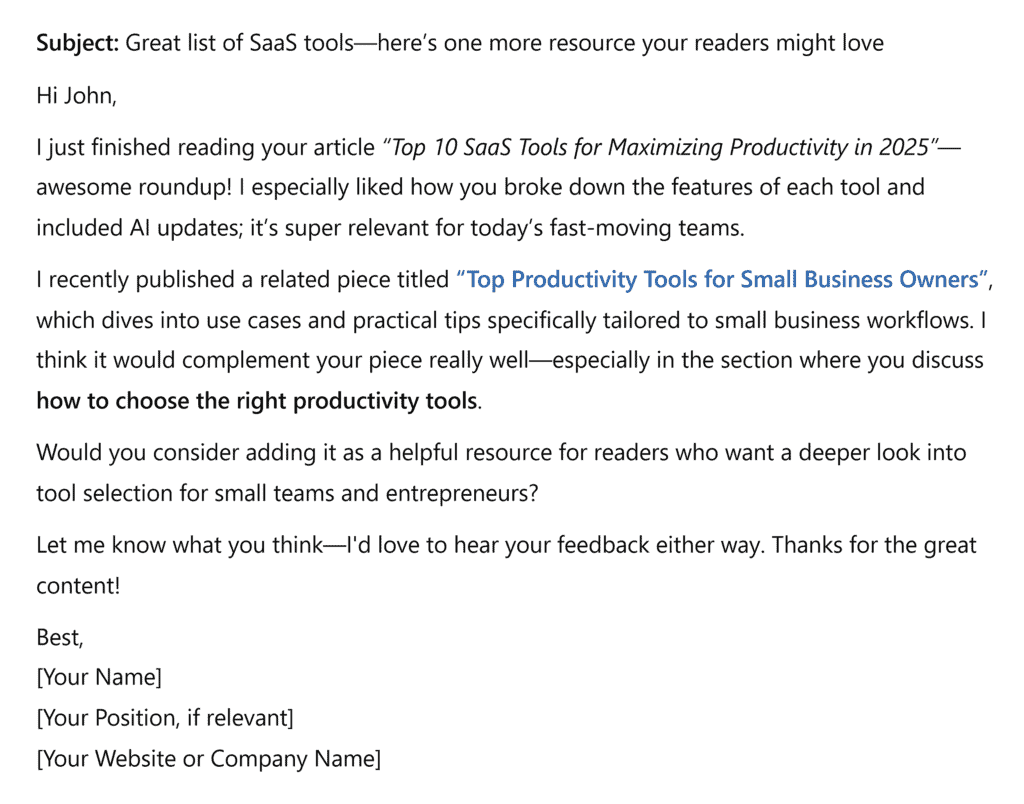This screenshot has width=1024, height=804.
Task: Click the bold phrase "how to choose the right productivity tools"
Action: coord(256,401)
